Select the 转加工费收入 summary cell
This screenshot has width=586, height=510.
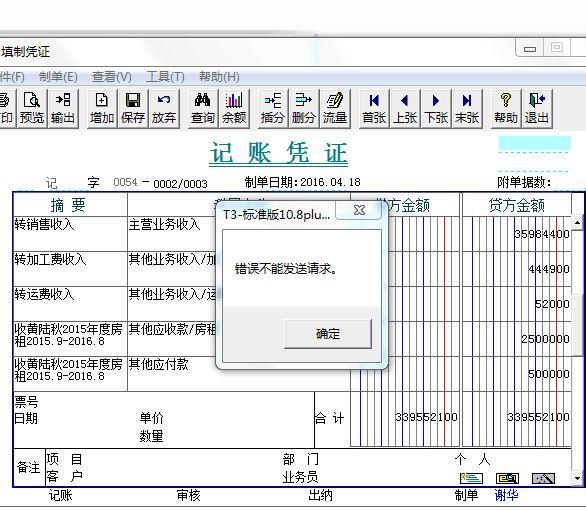70,269
